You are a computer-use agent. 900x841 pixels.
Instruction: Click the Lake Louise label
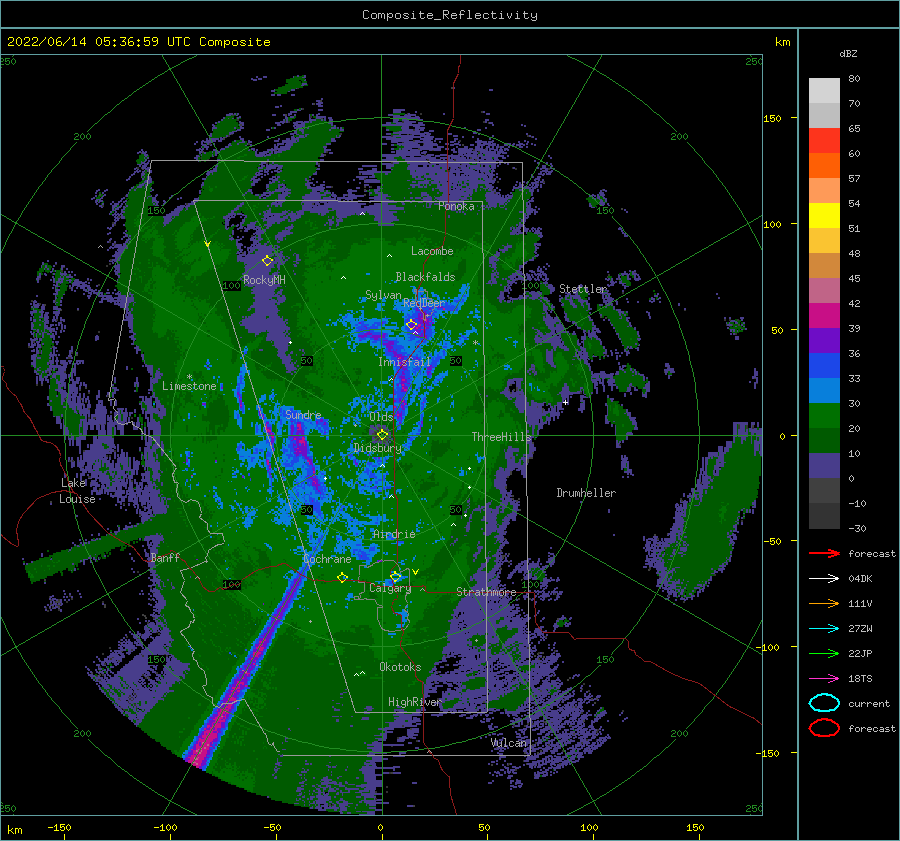coord(77,491)
